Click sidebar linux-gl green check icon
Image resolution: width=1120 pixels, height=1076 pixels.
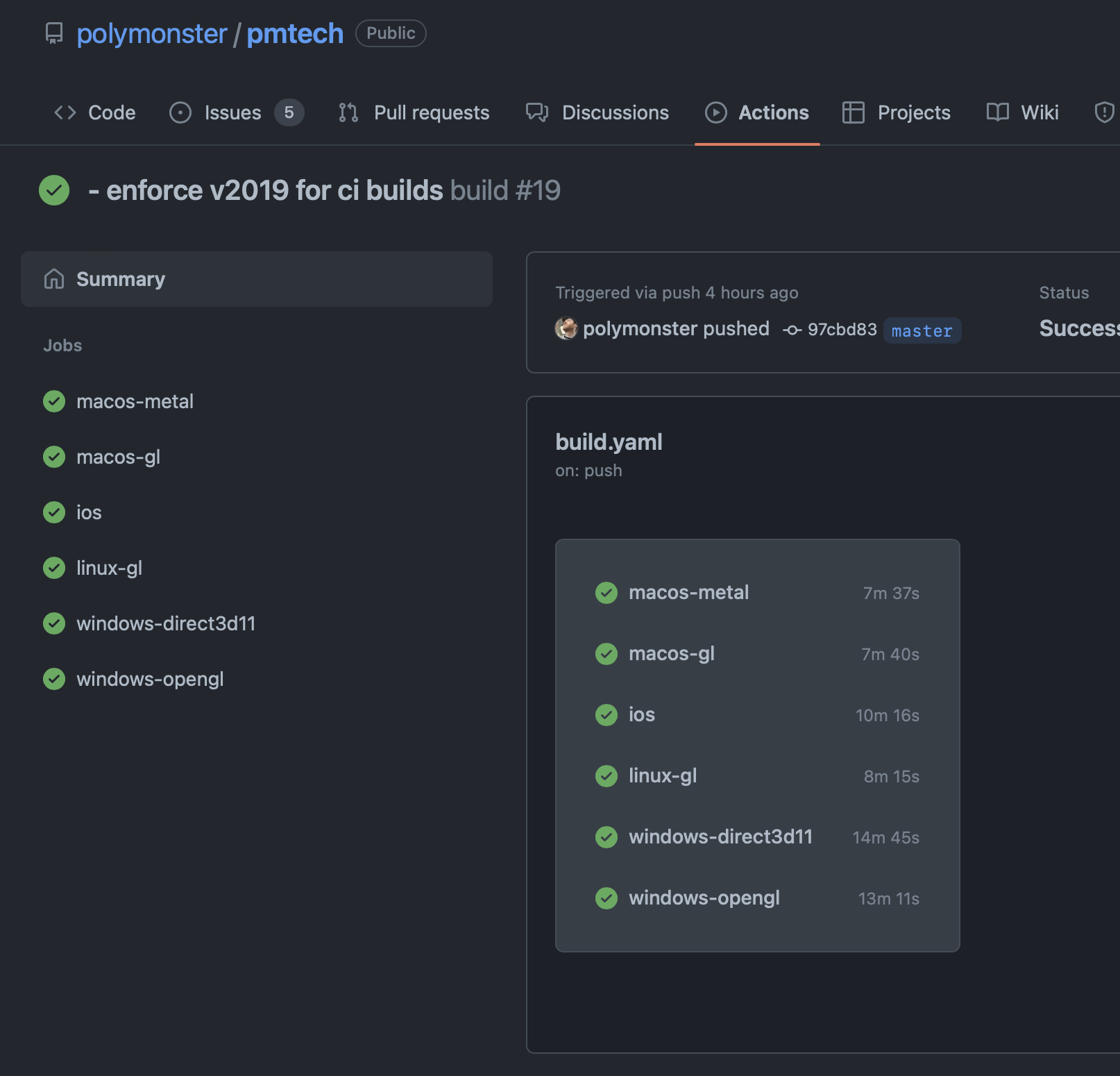[54, 568]
